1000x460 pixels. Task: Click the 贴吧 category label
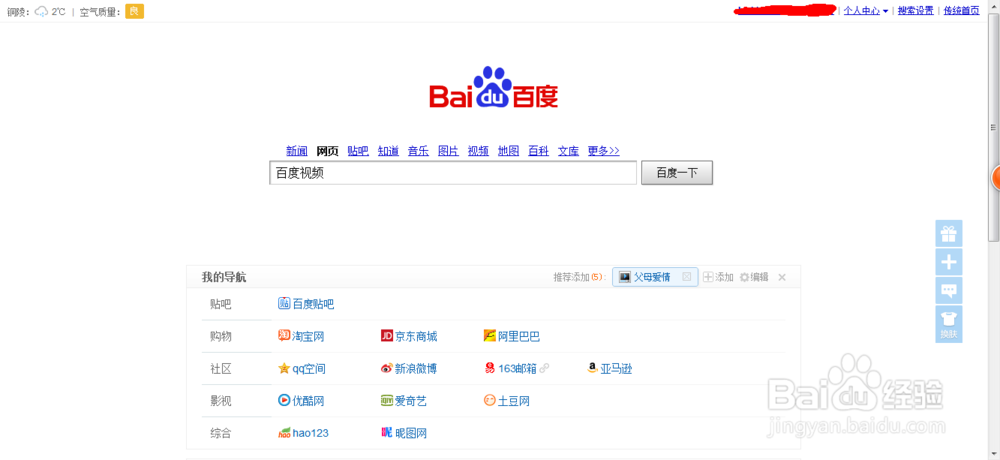coord(221,304)
